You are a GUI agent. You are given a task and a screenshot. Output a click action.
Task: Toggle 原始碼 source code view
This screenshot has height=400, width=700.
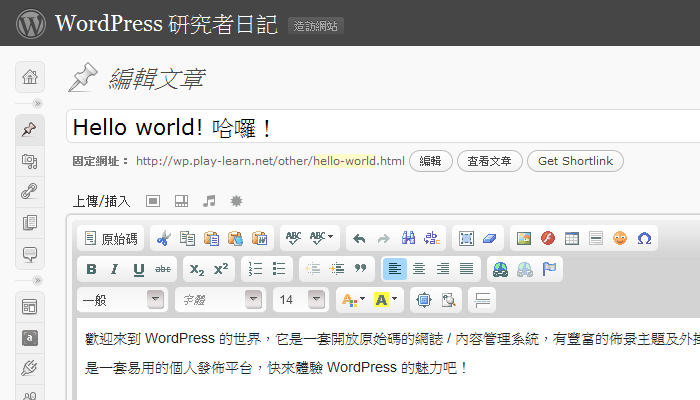pos(111,238)
